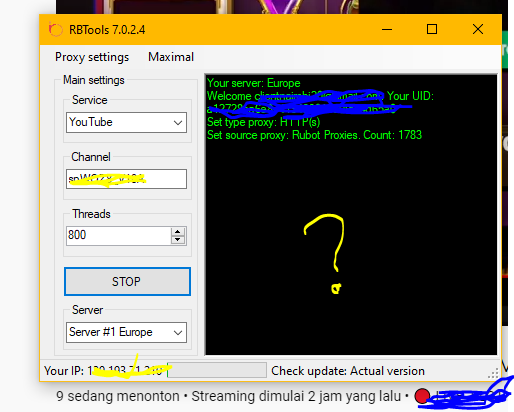
Task: Click the red live indicator dot below window
Action: tap(422, 396)
